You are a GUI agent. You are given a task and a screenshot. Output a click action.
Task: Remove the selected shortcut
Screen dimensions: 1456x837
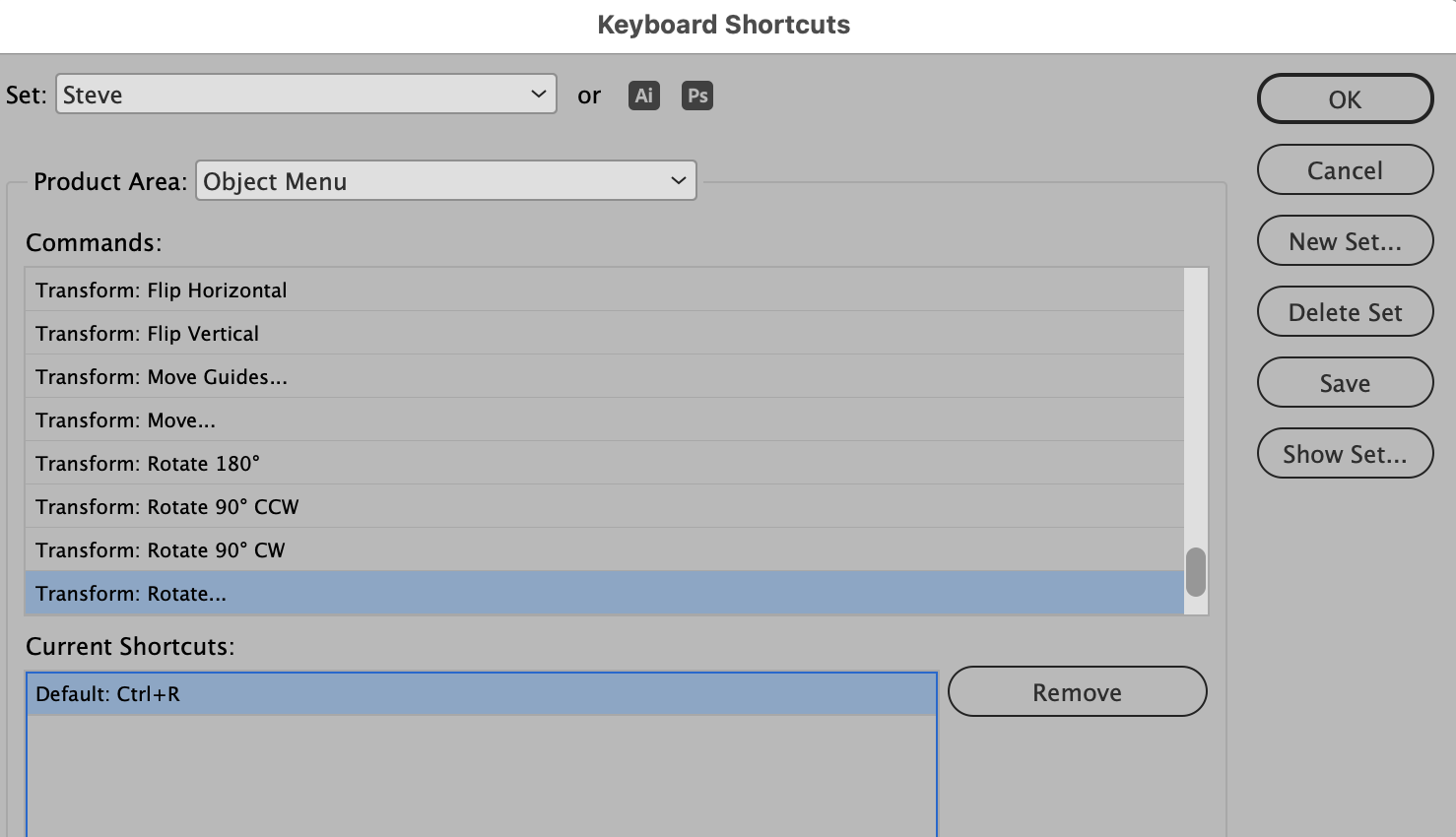[1077, 691]
